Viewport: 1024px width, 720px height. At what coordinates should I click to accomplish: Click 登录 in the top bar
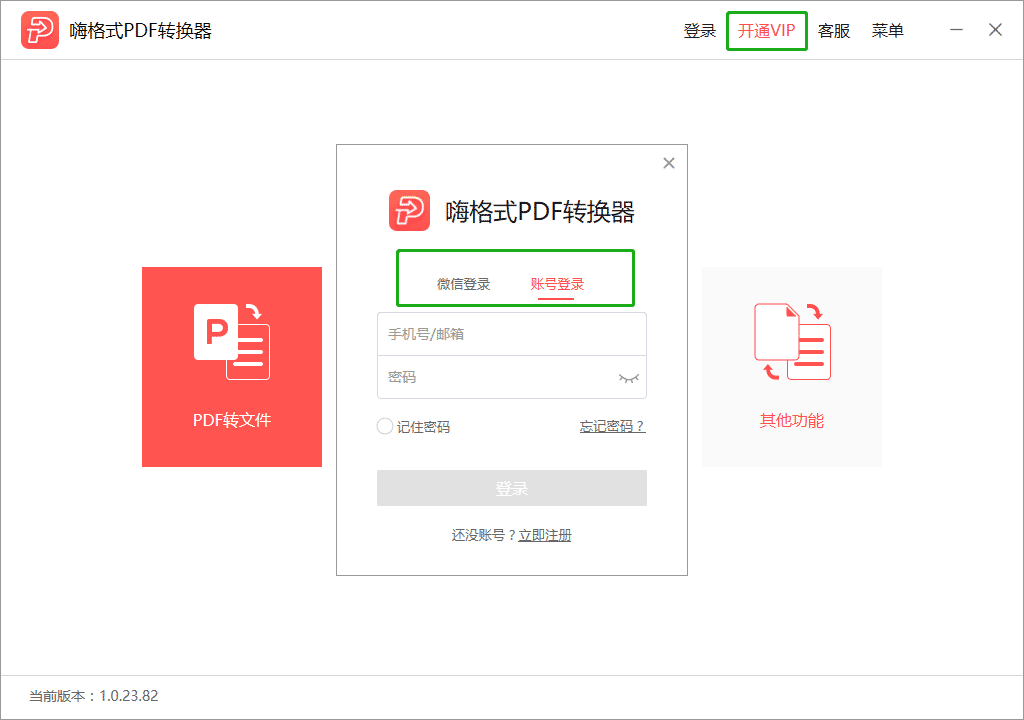(x=699, y=31)
